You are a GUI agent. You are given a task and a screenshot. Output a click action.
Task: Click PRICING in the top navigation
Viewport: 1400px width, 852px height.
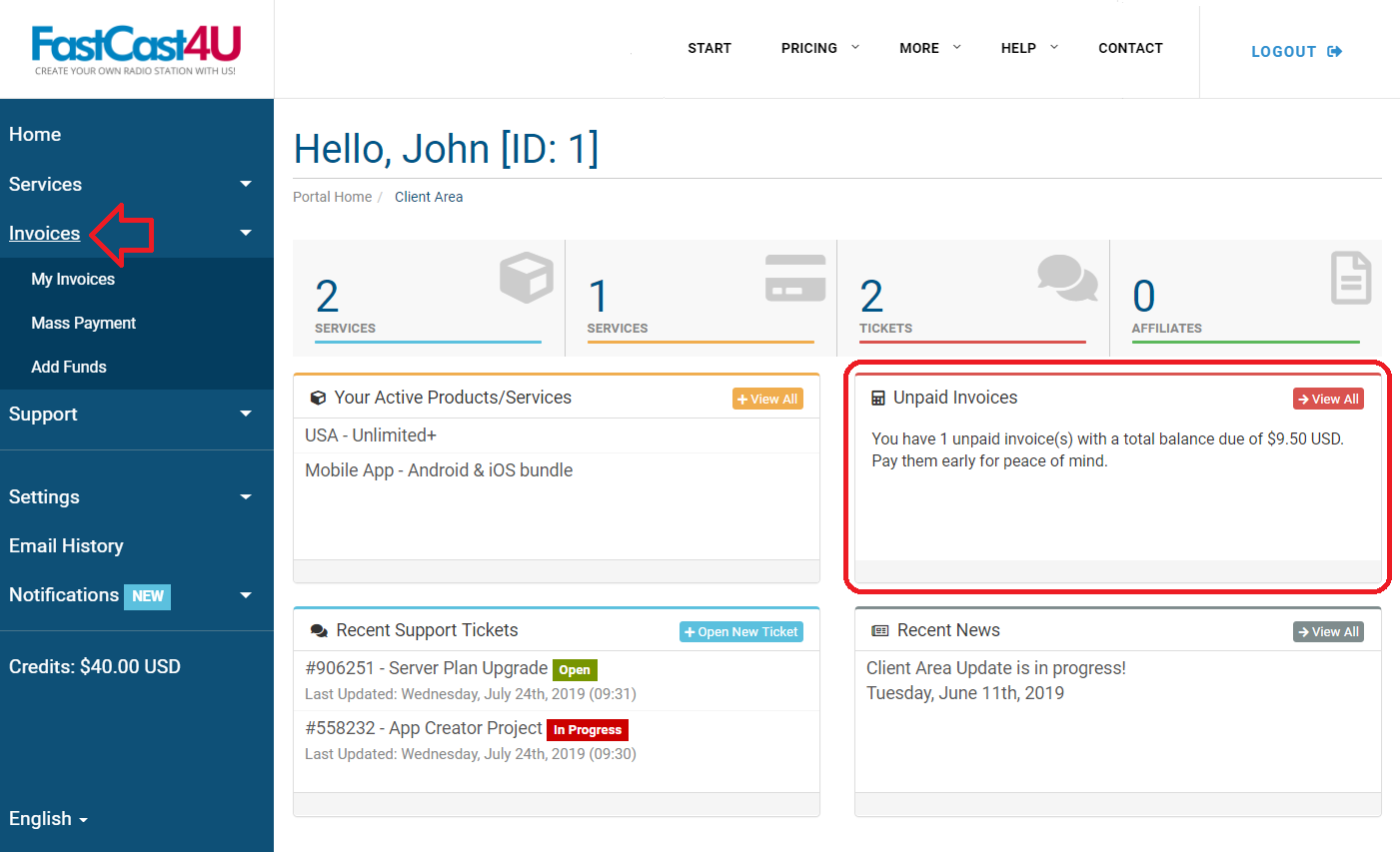click(809, 48)
